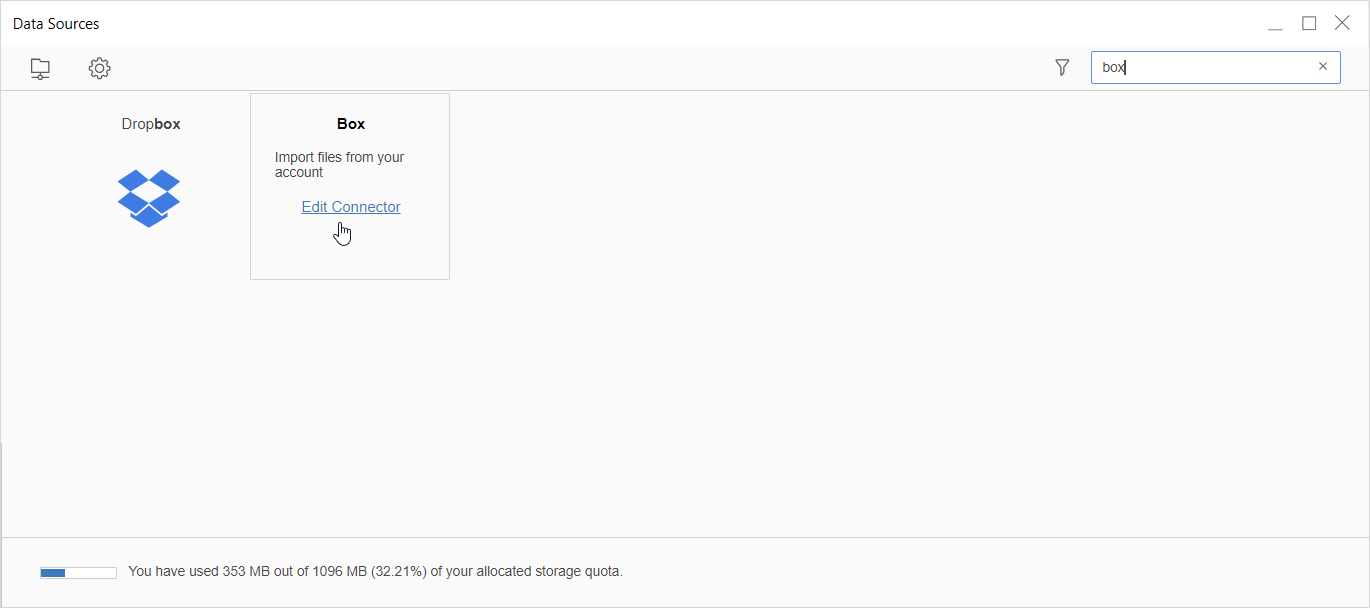
Task: Focus the search field containing 'box'
Action: point(1200,67)
